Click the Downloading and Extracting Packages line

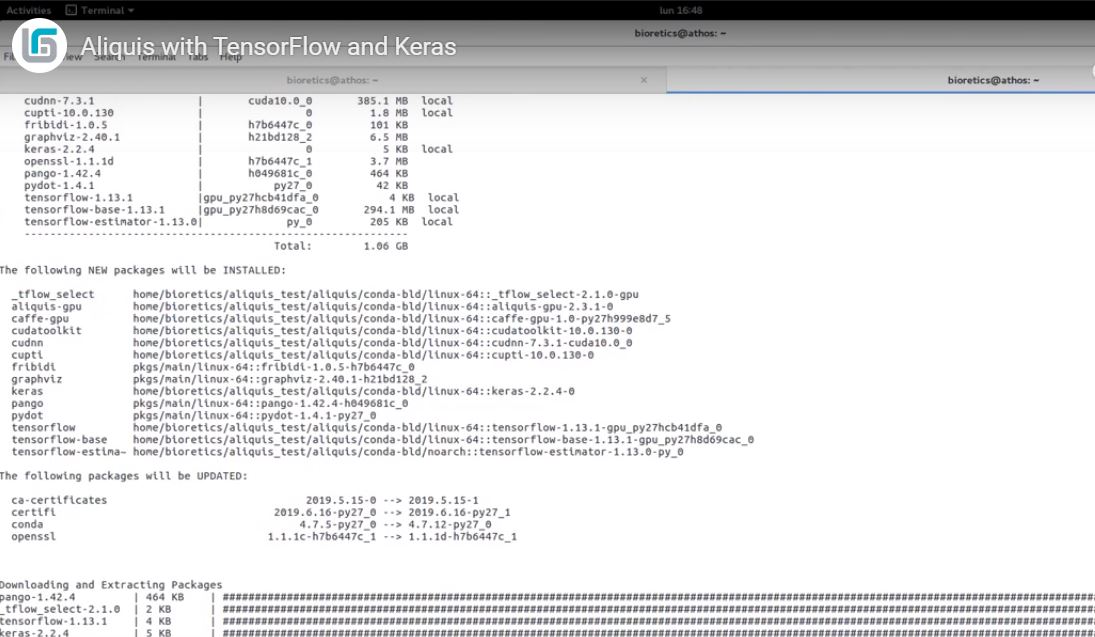pyautogui.click(x=111, y=585)
